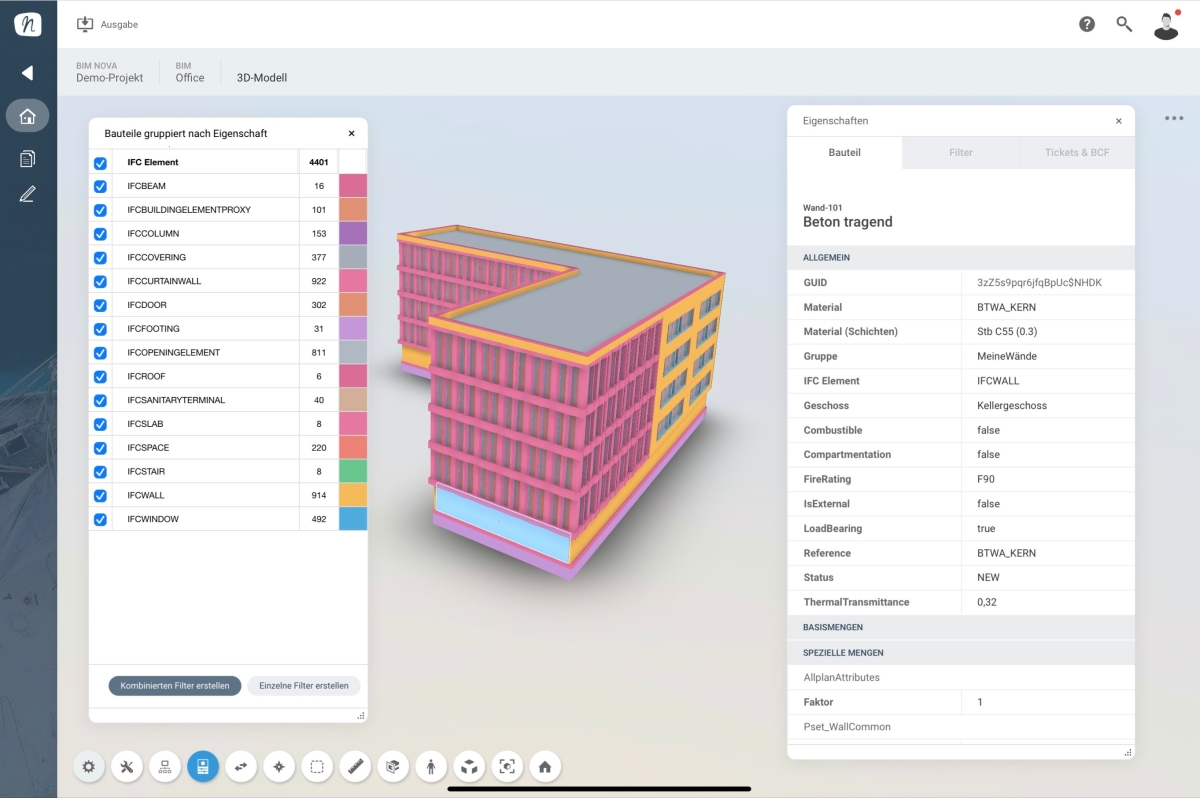1200x798 pixels.
Task: Open the Tickets & BCF tab
Action: tap(1076, 153)
